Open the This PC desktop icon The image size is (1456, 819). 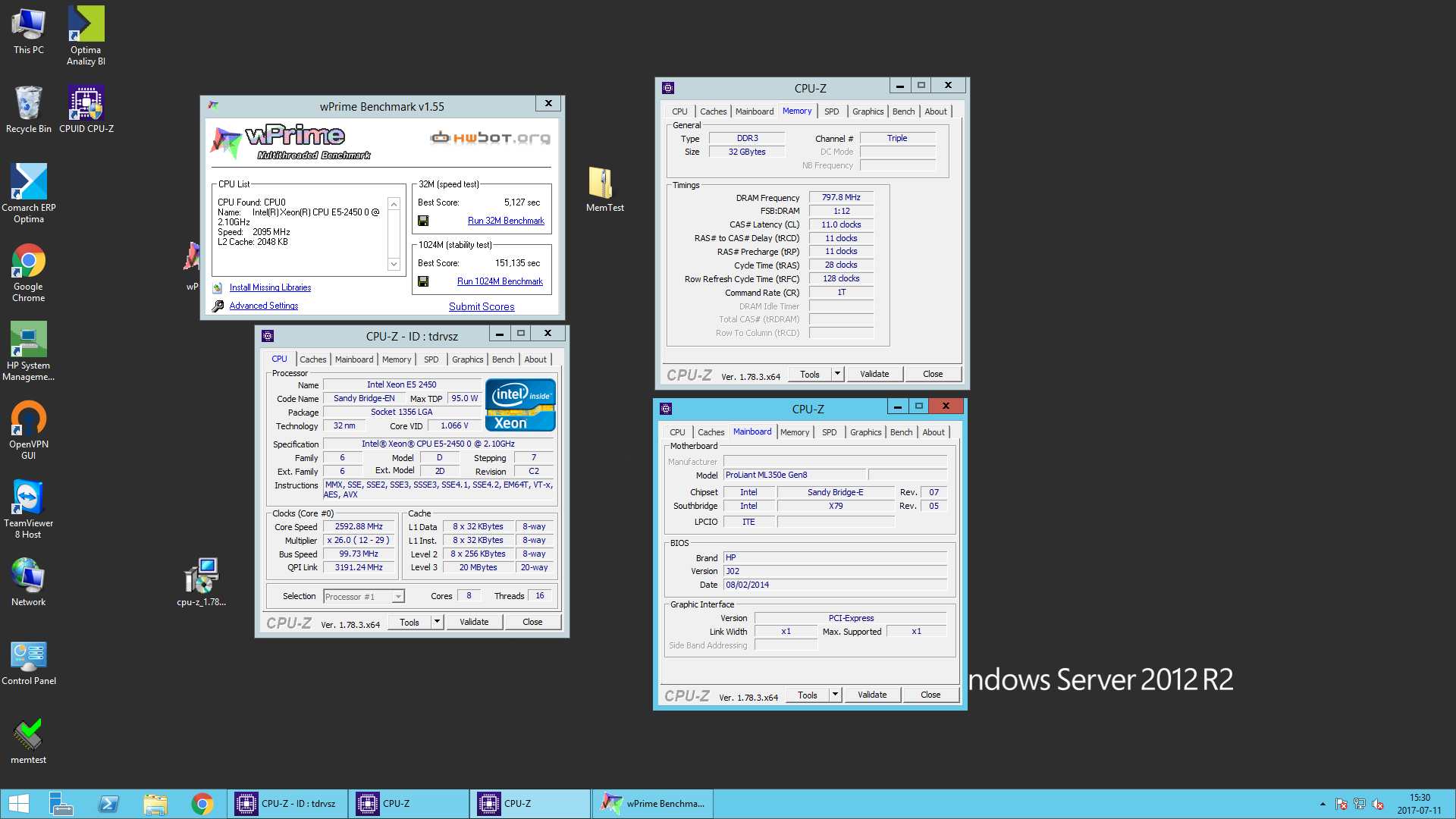[x=29, y=31]
